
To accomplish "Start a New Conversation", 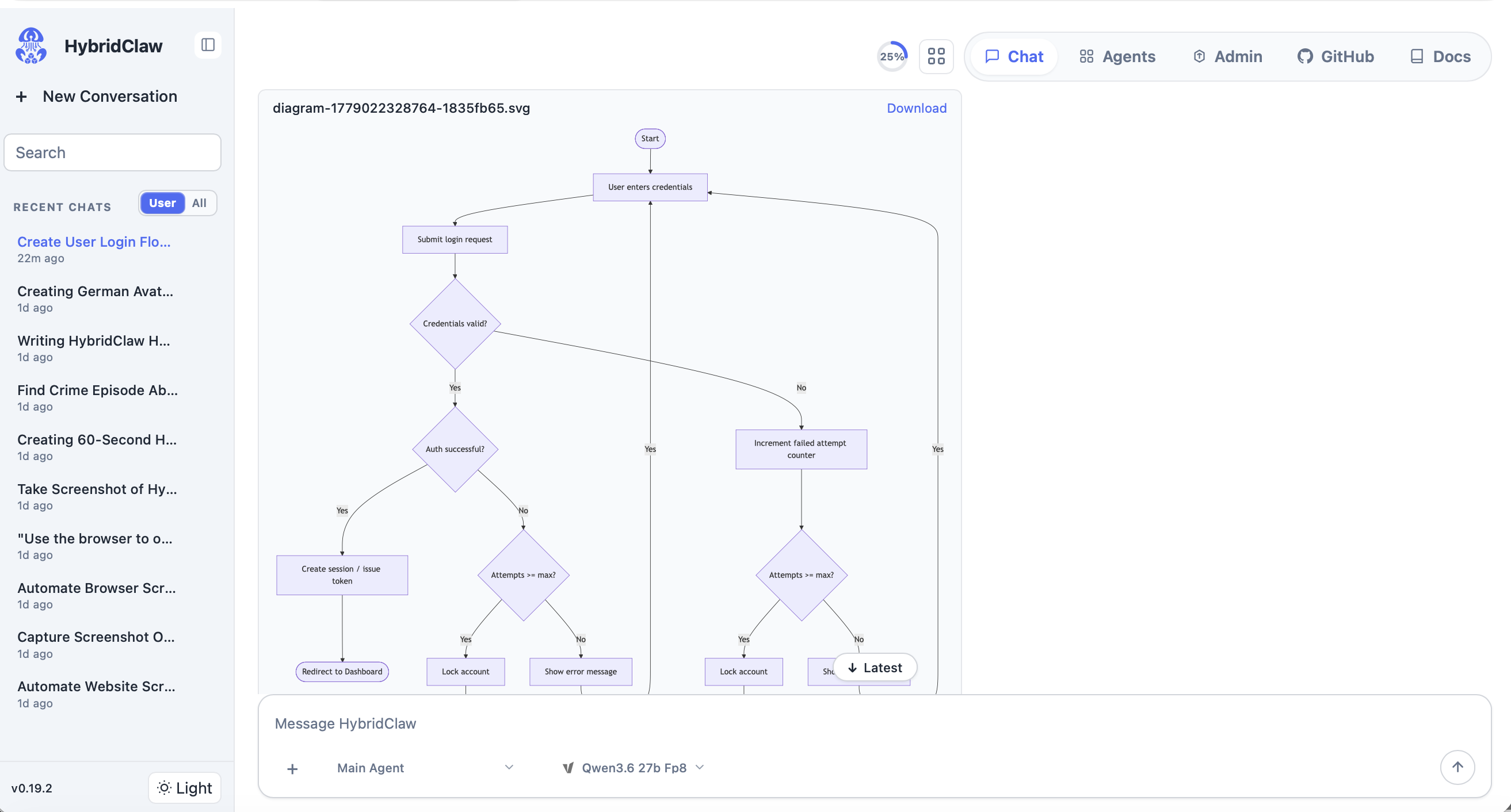I will tap(97, 97).
